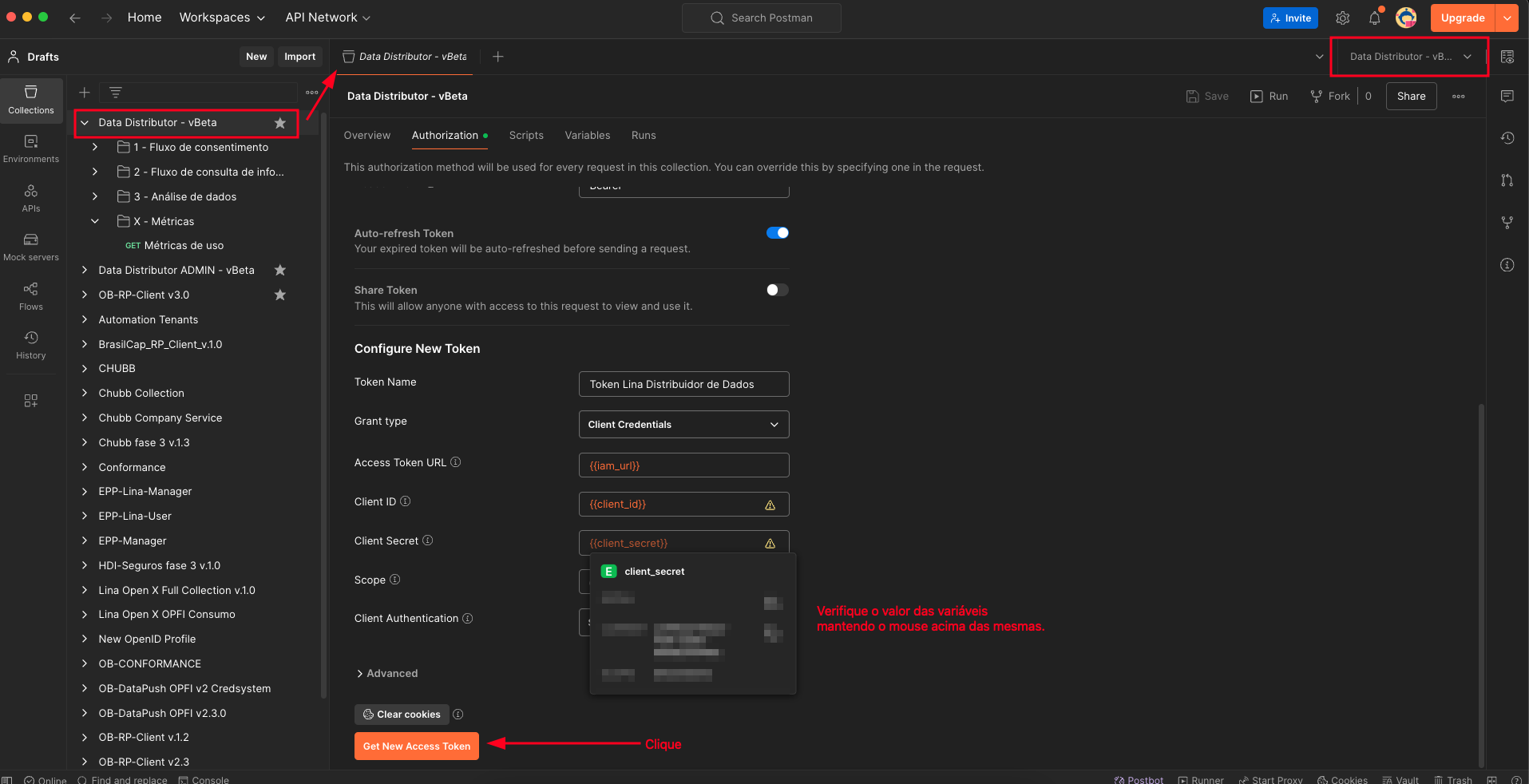The height and width of the screenshot is (784, 1529).
Task: Unstar Data Distributor - vBeta collection
Action: click(280, 123)
